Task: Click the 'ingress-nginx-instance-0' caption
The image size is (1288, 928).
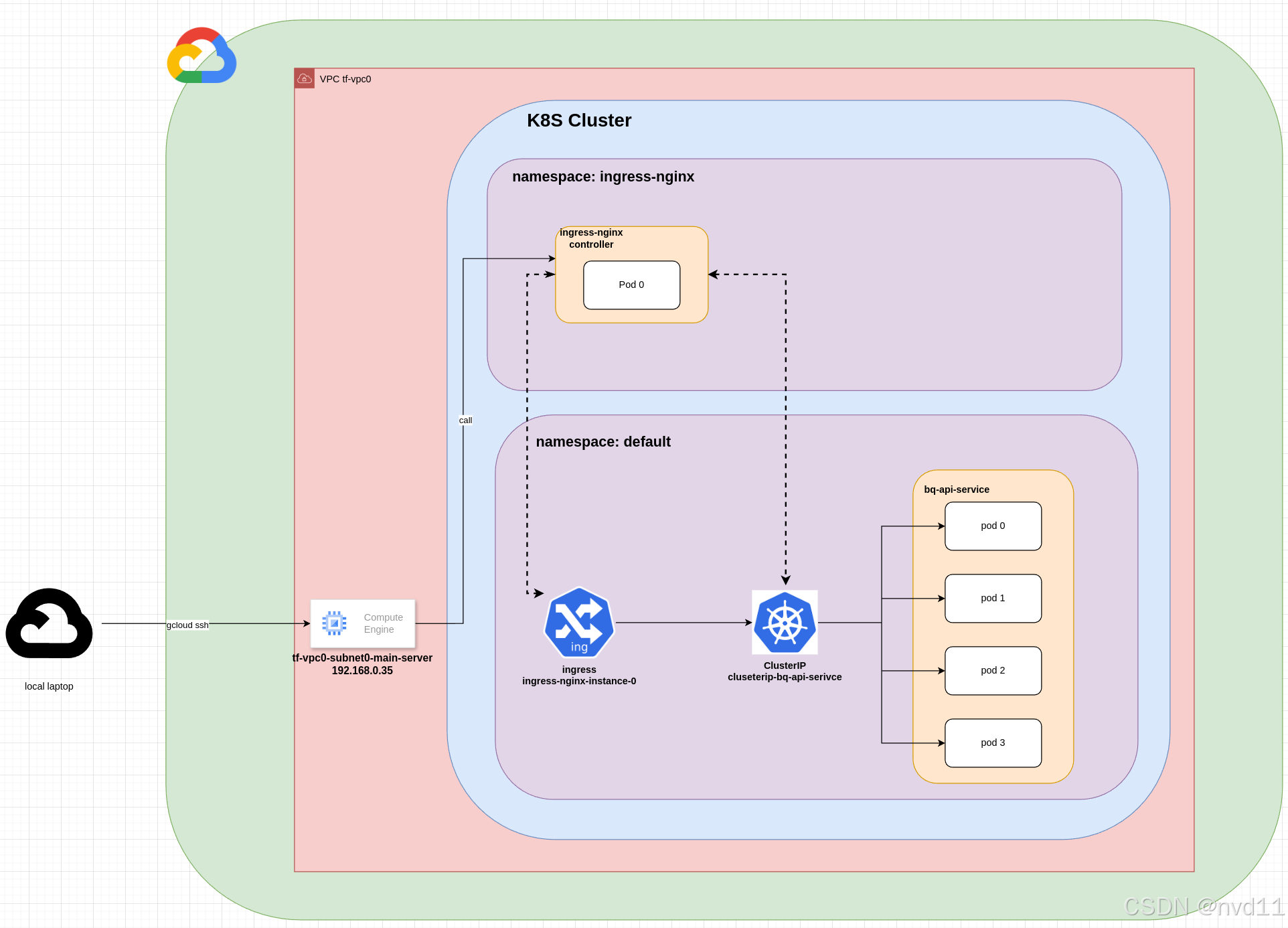Action: [579, 681]
